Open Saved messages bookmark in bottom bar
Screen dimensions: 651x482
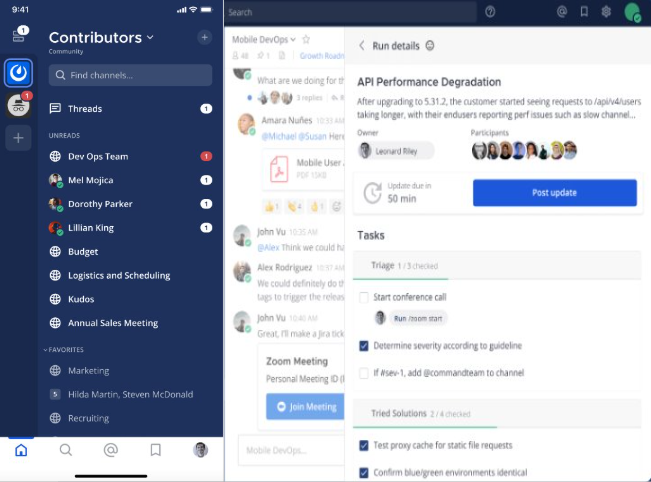[x=156, y=450]
